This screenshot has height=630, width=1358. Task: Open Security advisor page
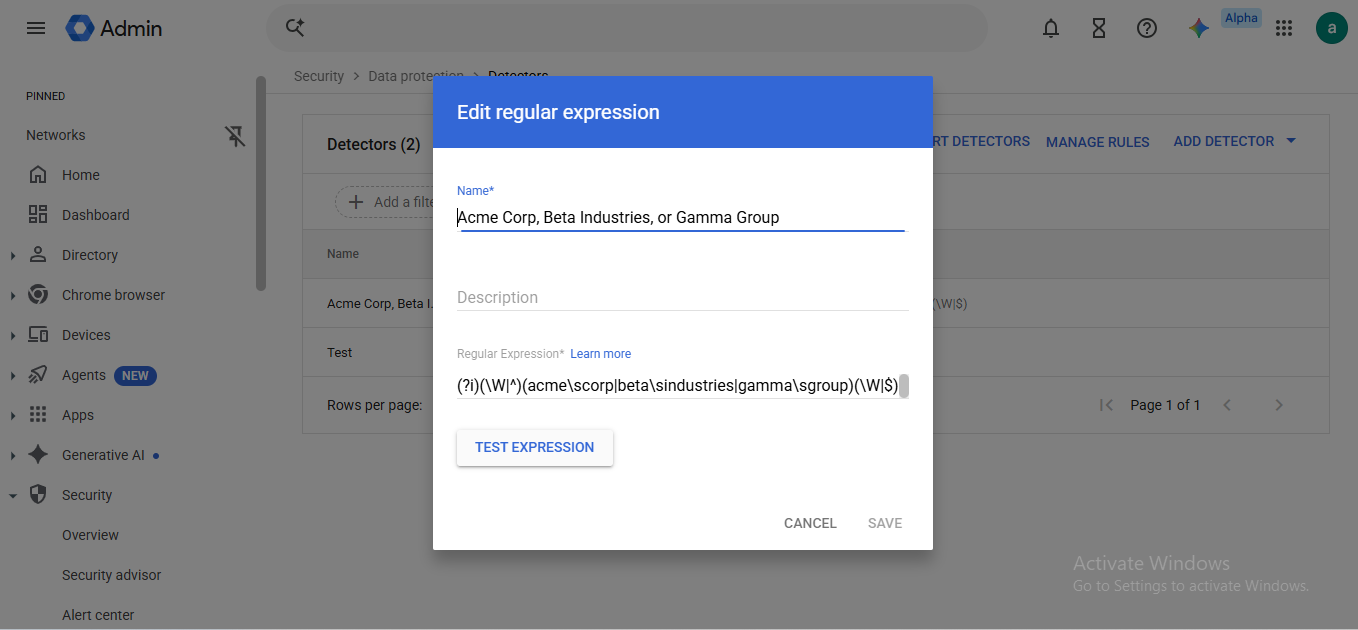(111, 575)
